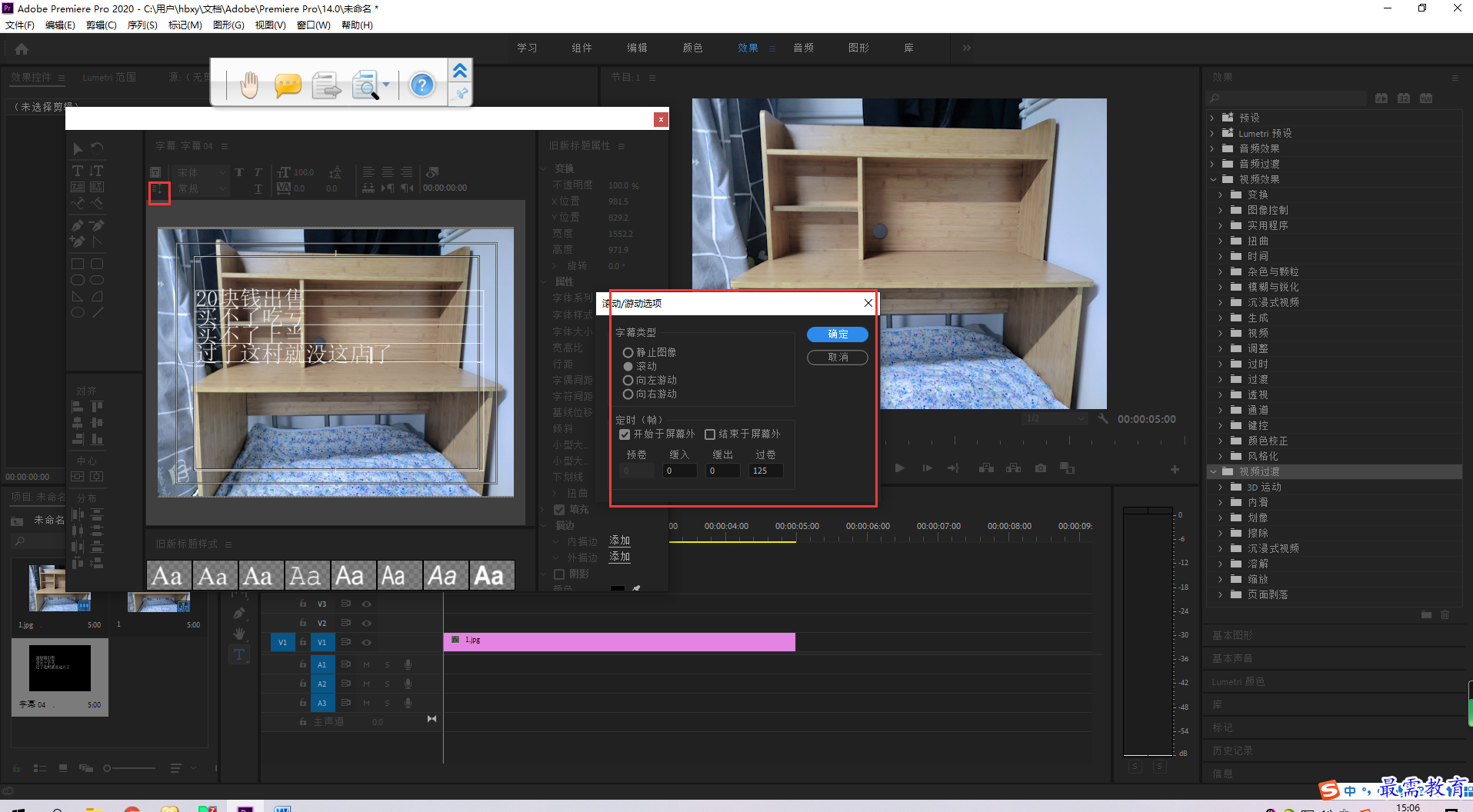Switch to 图形 workspace tab
The height and width of the screenshot is (812, 1473).
858,48
